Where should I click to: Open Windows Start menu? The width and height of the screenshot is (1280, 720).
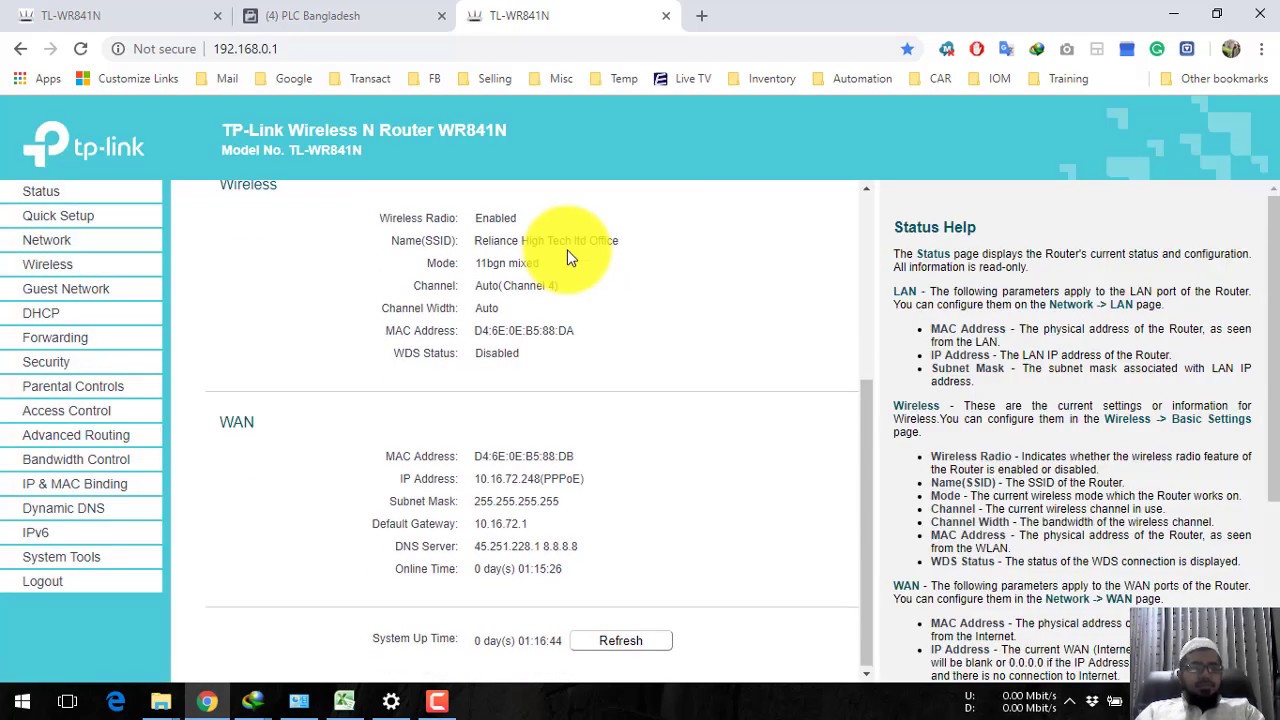point(22,701)
